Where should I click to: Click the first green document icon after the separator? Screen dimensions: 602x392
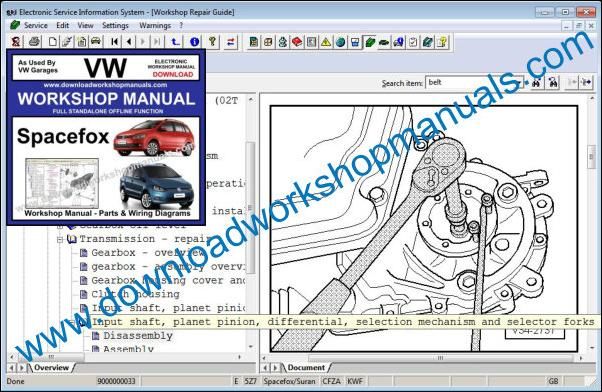pyautogui.click(x=253, y=42)
